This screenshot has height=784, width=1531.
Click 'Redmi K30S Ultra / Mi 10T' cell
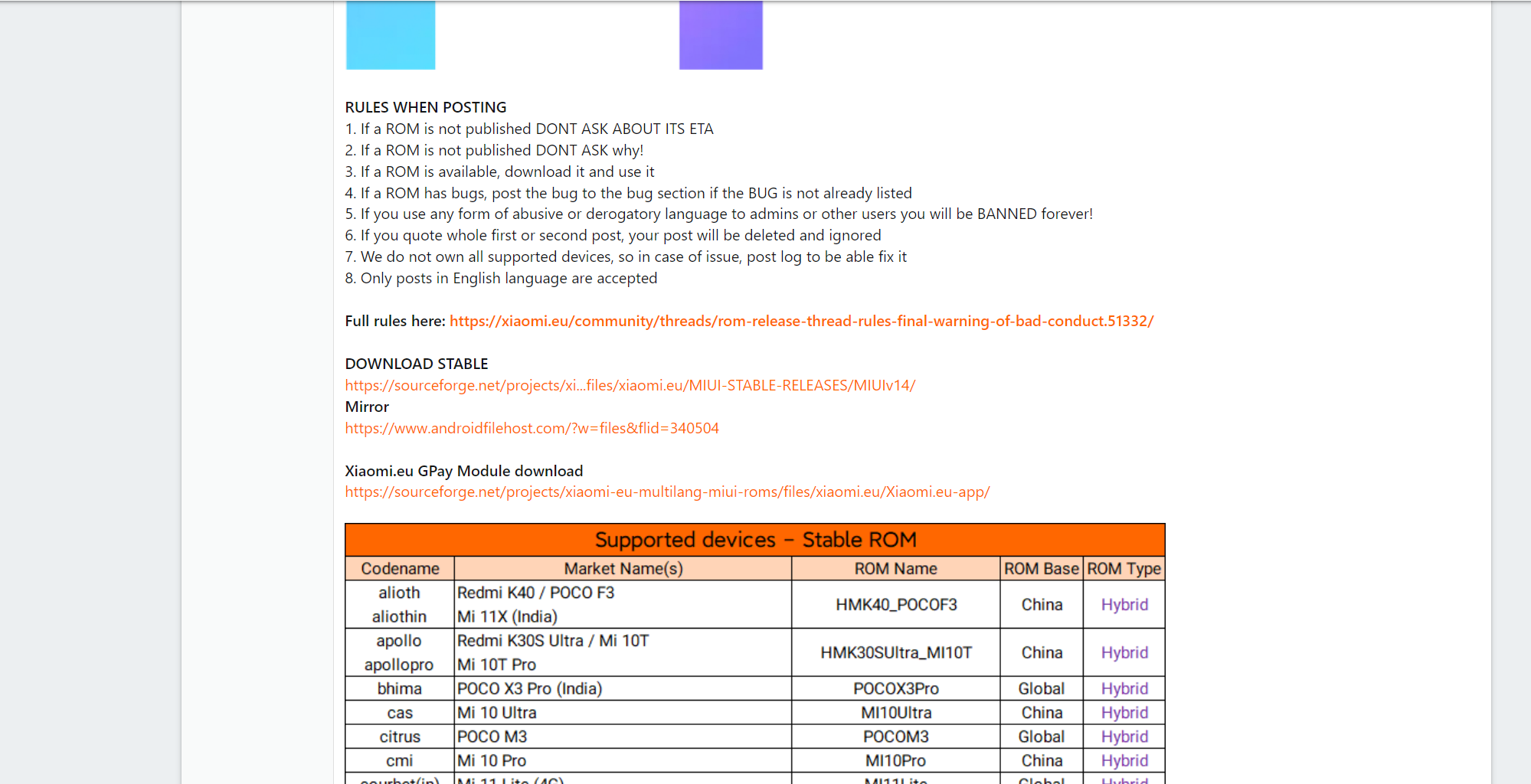[x=553, y=641]
